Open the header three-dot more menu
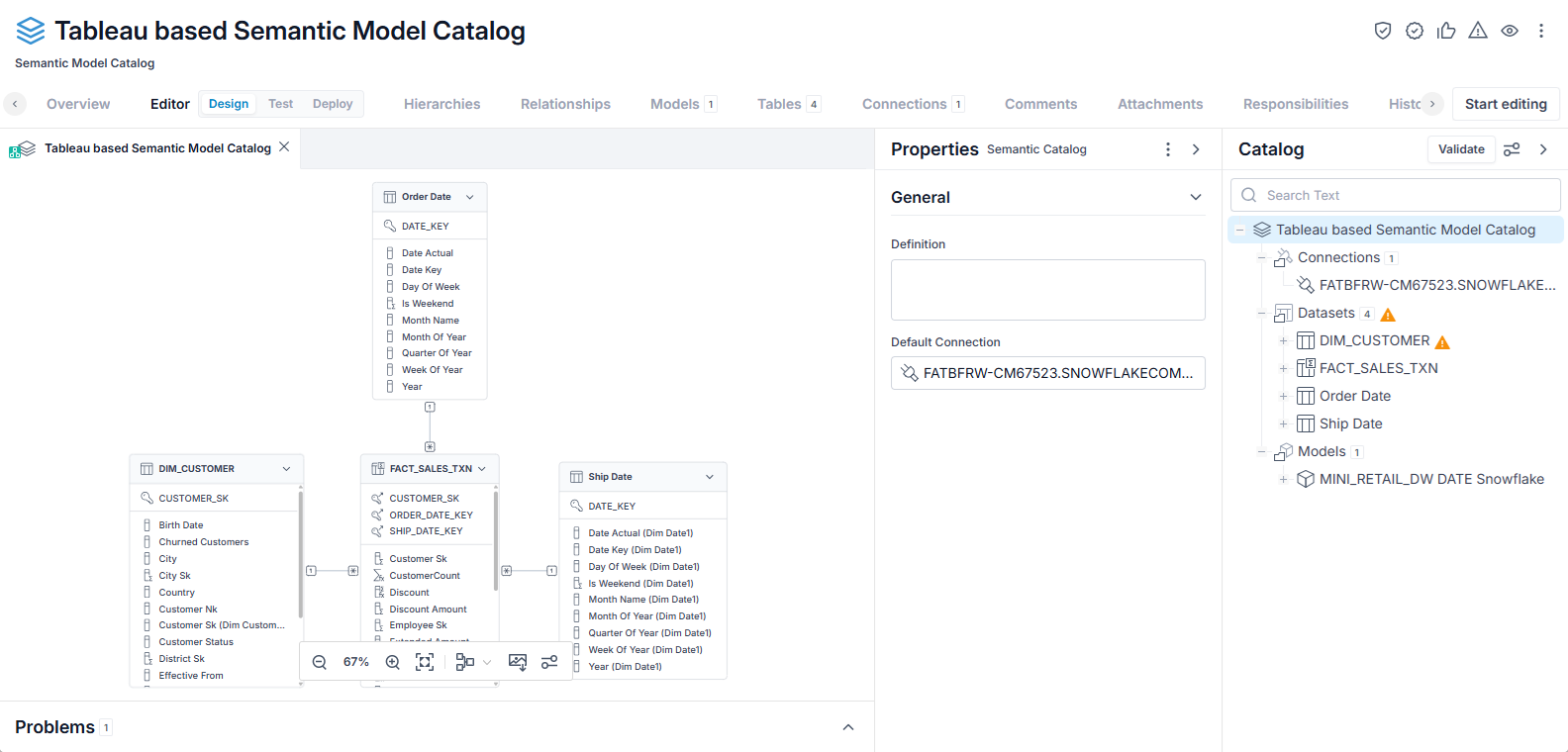The image size is (1568, 752). pyautogui.click(x=1541, y=31)
